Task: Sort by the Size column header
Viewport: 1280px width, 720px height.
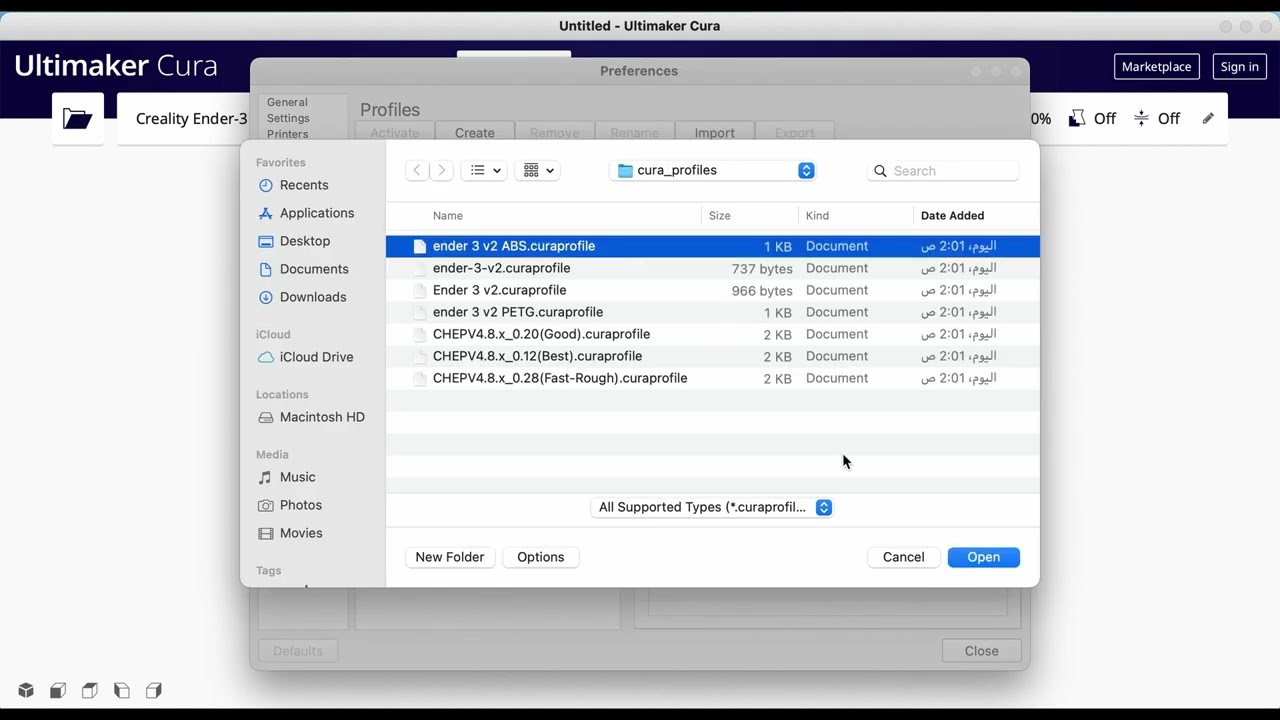Action: coord(719,215)
